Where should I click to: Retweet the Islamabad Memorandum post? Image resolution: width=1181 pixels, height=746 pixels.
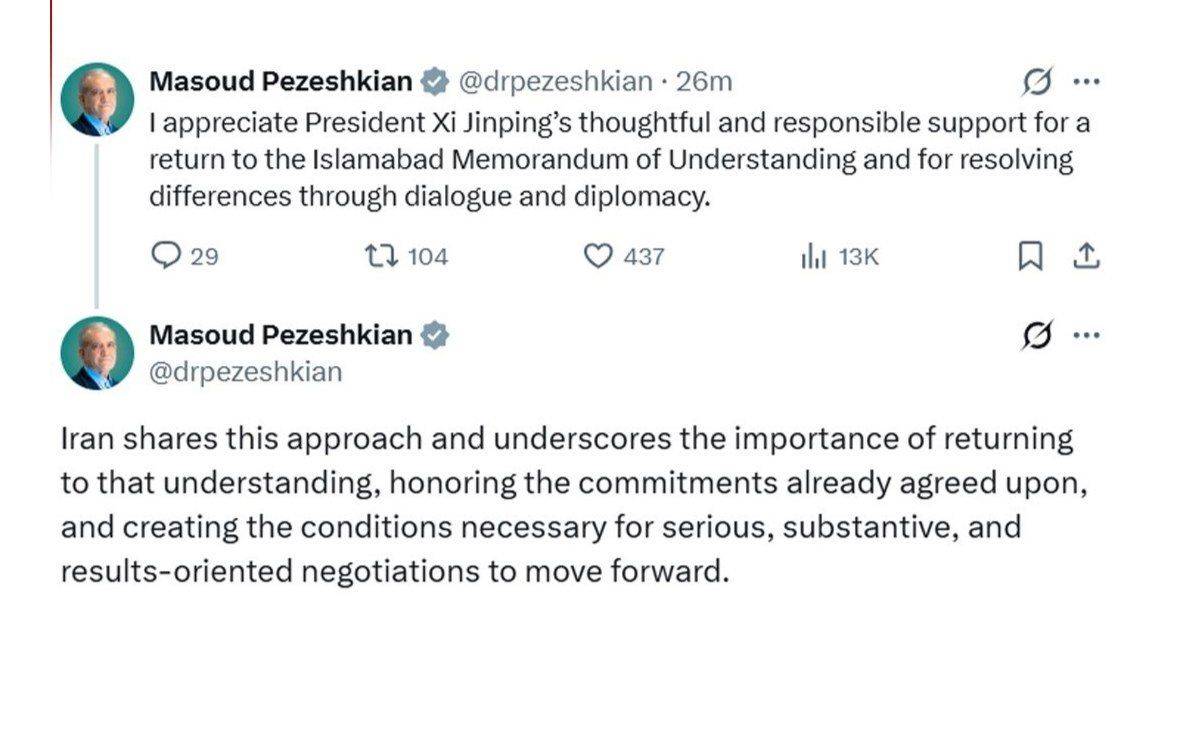406,256
